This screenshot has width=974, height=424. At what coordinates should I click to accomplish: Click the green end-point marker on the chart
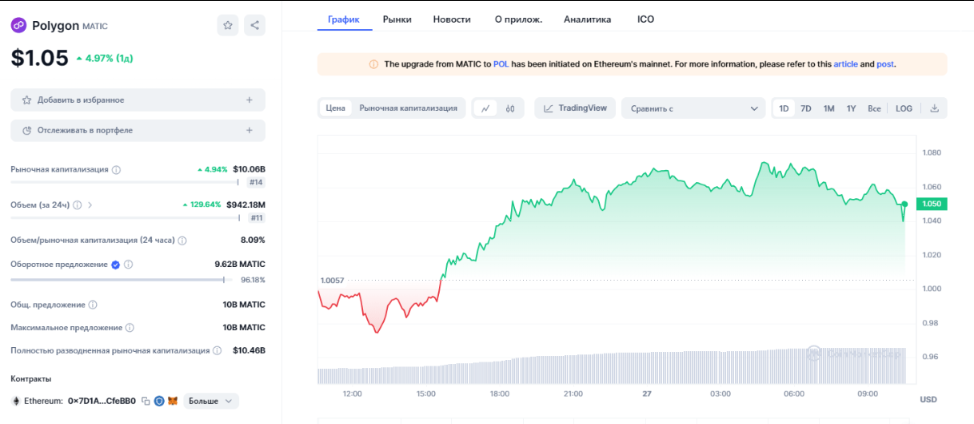pyautogui.click(x=904, y=204)
